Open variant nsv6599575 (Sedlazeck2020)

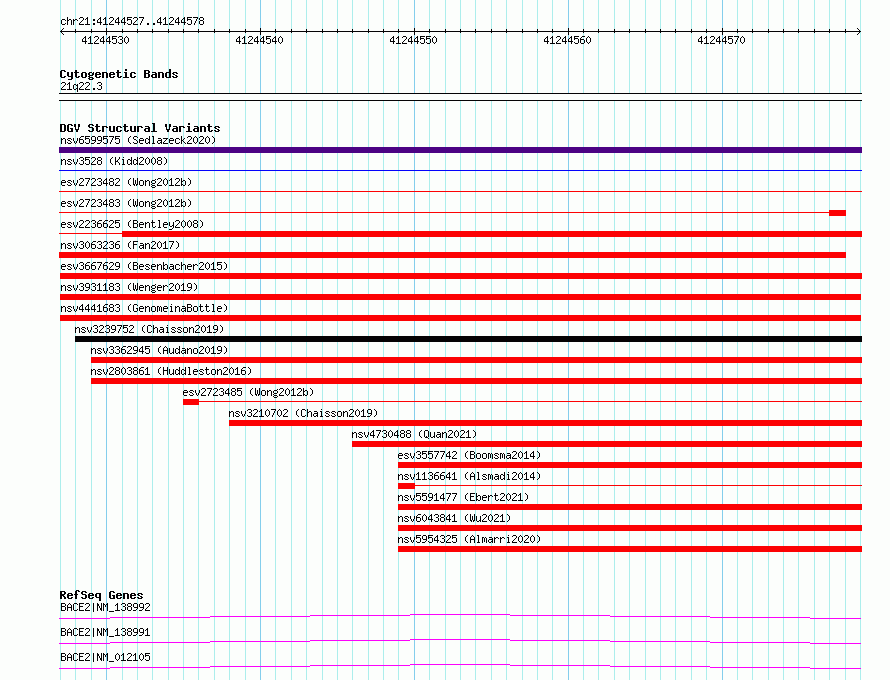[x=138, y=140]
